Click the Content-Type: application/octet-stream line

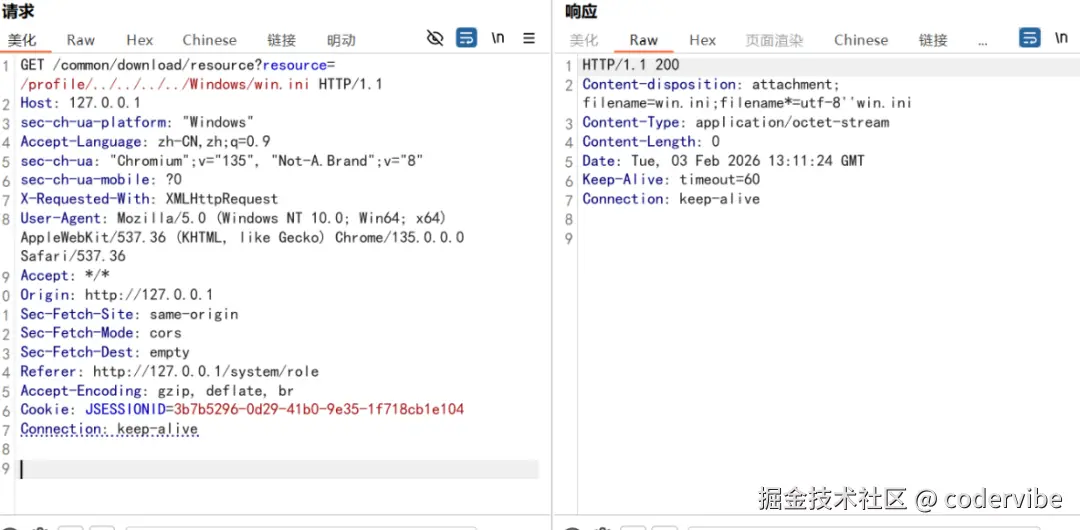pyautogui.click(x=736, y=123)
